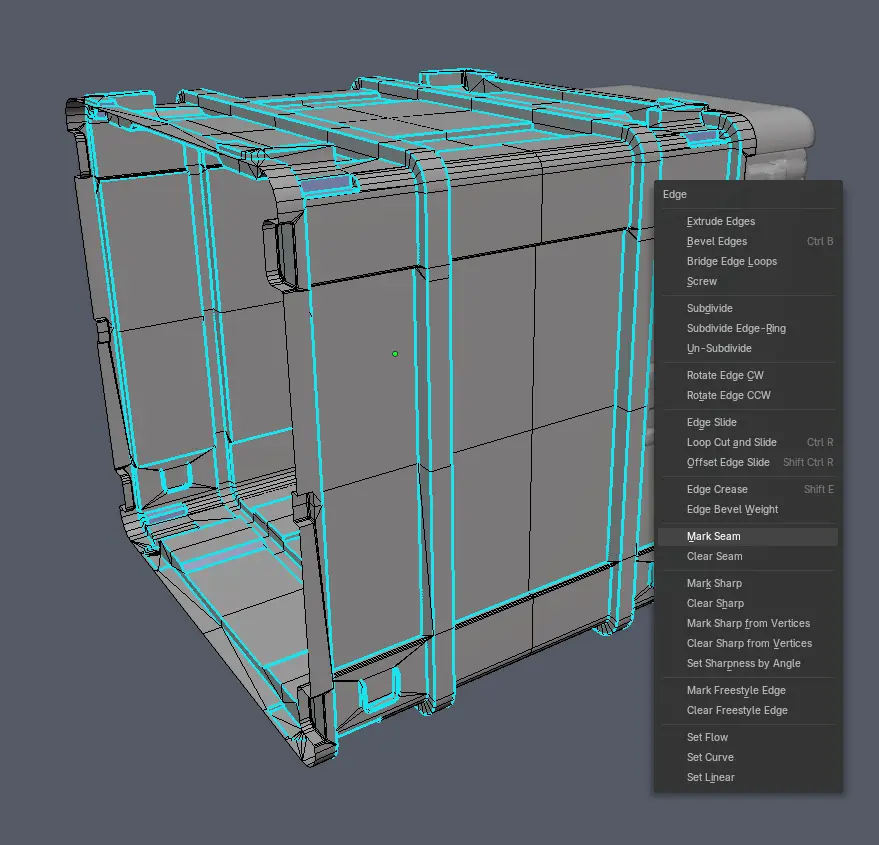Image resolution: width=879 pixels, height=845 pixels.
Task: Select Set Sharpness by Angle
Action: (743, 663)
